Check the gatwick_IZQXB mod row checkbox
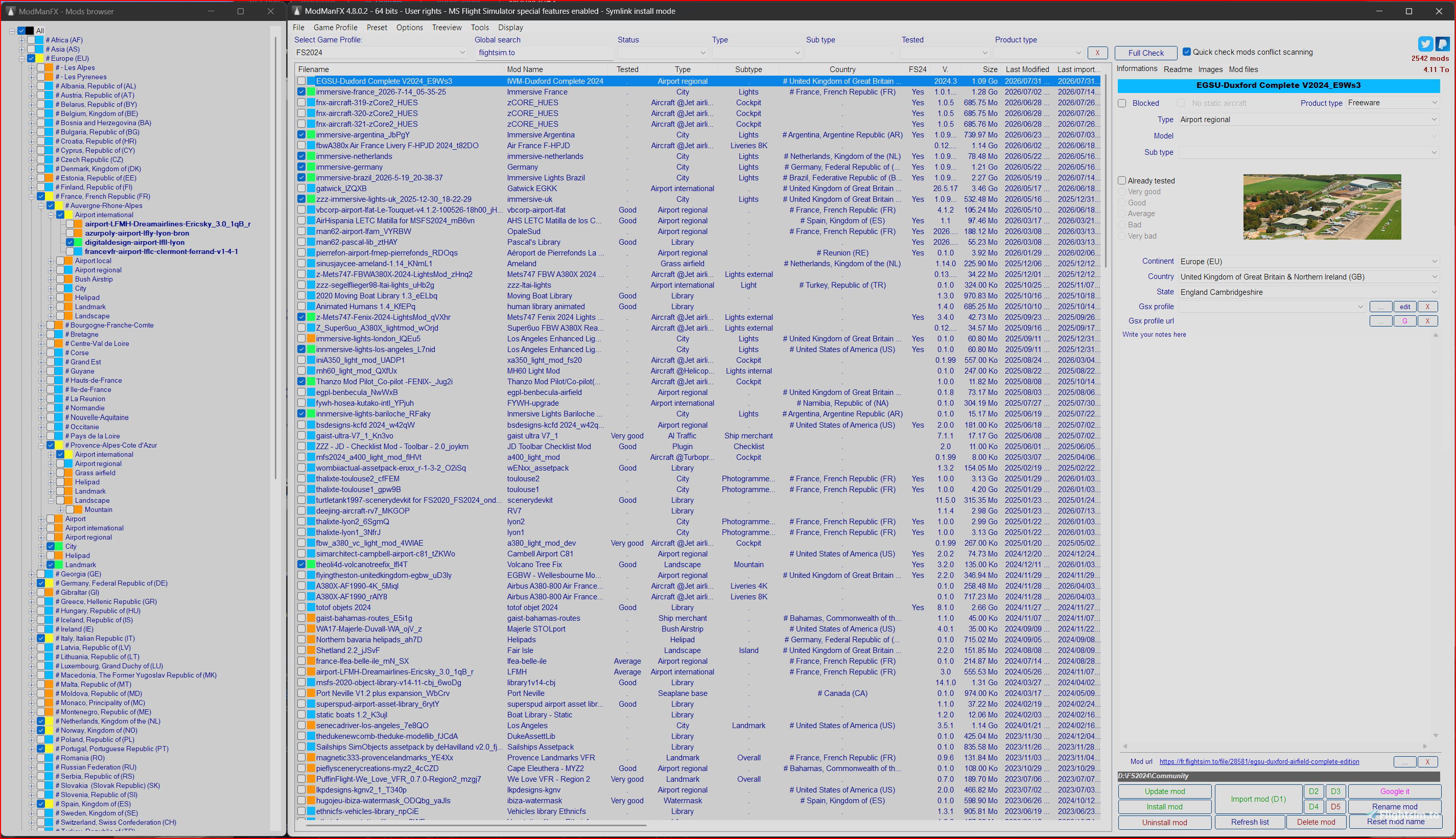Viewport: 1456px width, 839px height. tap(301, 189)
